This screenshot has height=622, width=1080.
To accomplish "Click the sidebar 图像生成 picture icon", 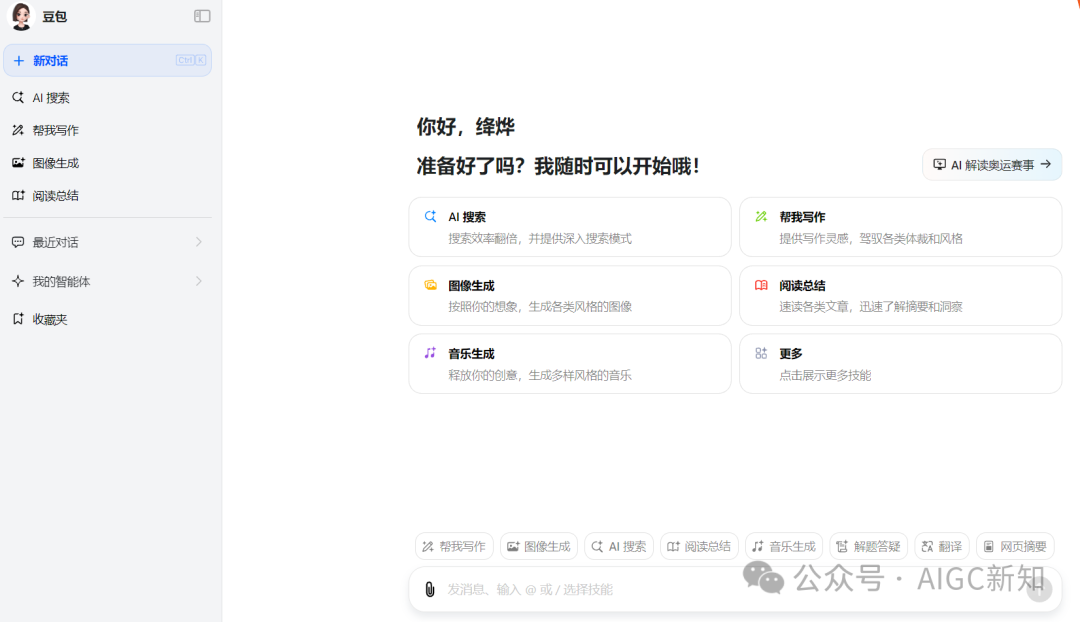I will tap(18, 163).
